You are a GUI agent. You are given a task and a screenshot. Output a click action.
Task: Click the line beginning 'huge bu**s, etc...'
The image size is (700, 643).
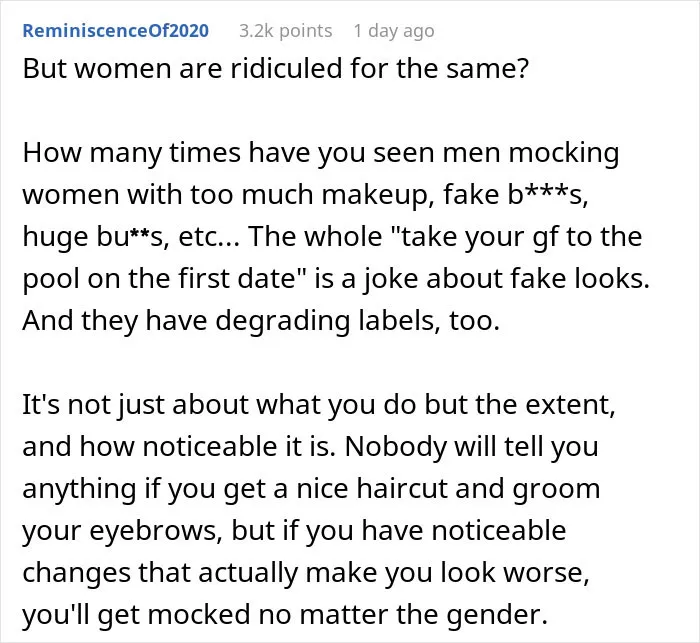pyautogui.click(x=332, y=237)
